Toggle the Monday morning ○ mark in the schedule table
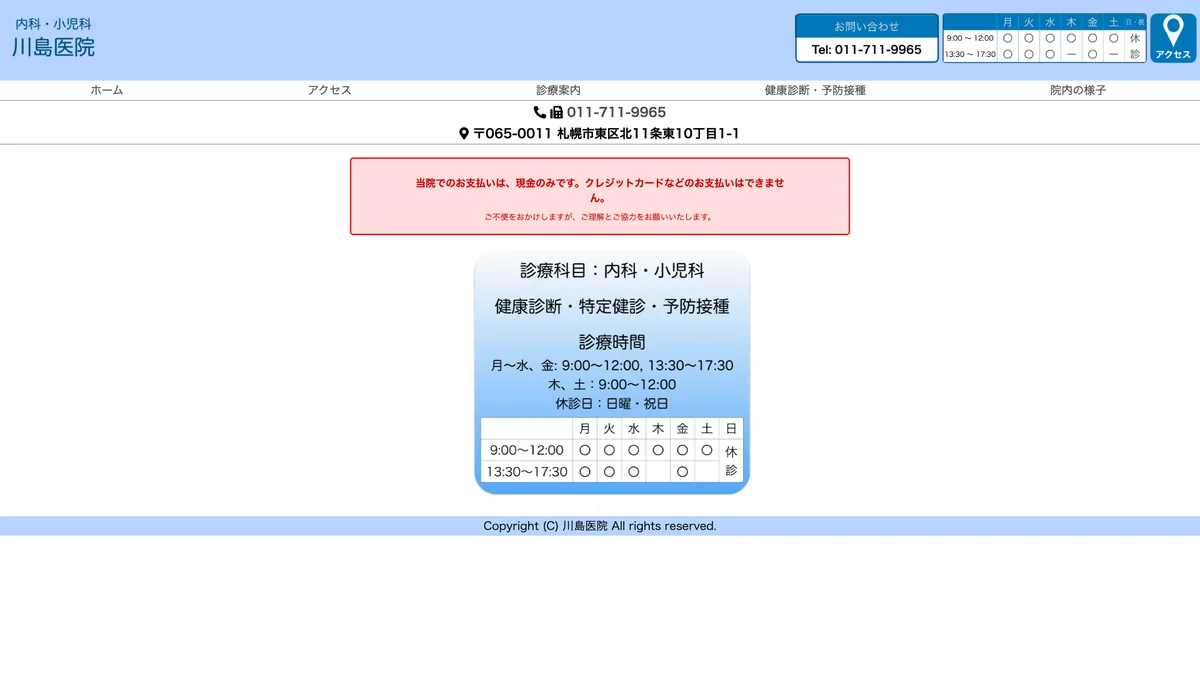The width and height of the screenshot is (1200, 675). [584, 450]
